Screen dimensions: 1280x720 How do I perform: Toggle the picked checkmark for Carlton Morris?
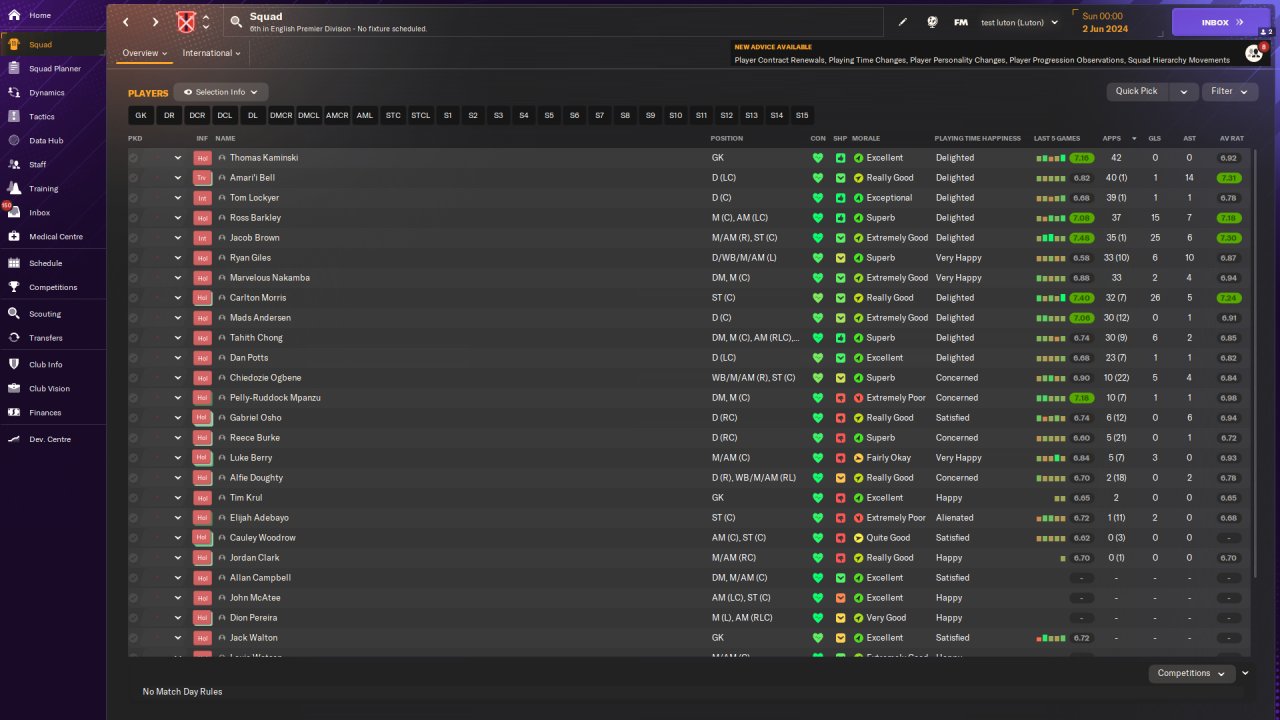(134, 298)
